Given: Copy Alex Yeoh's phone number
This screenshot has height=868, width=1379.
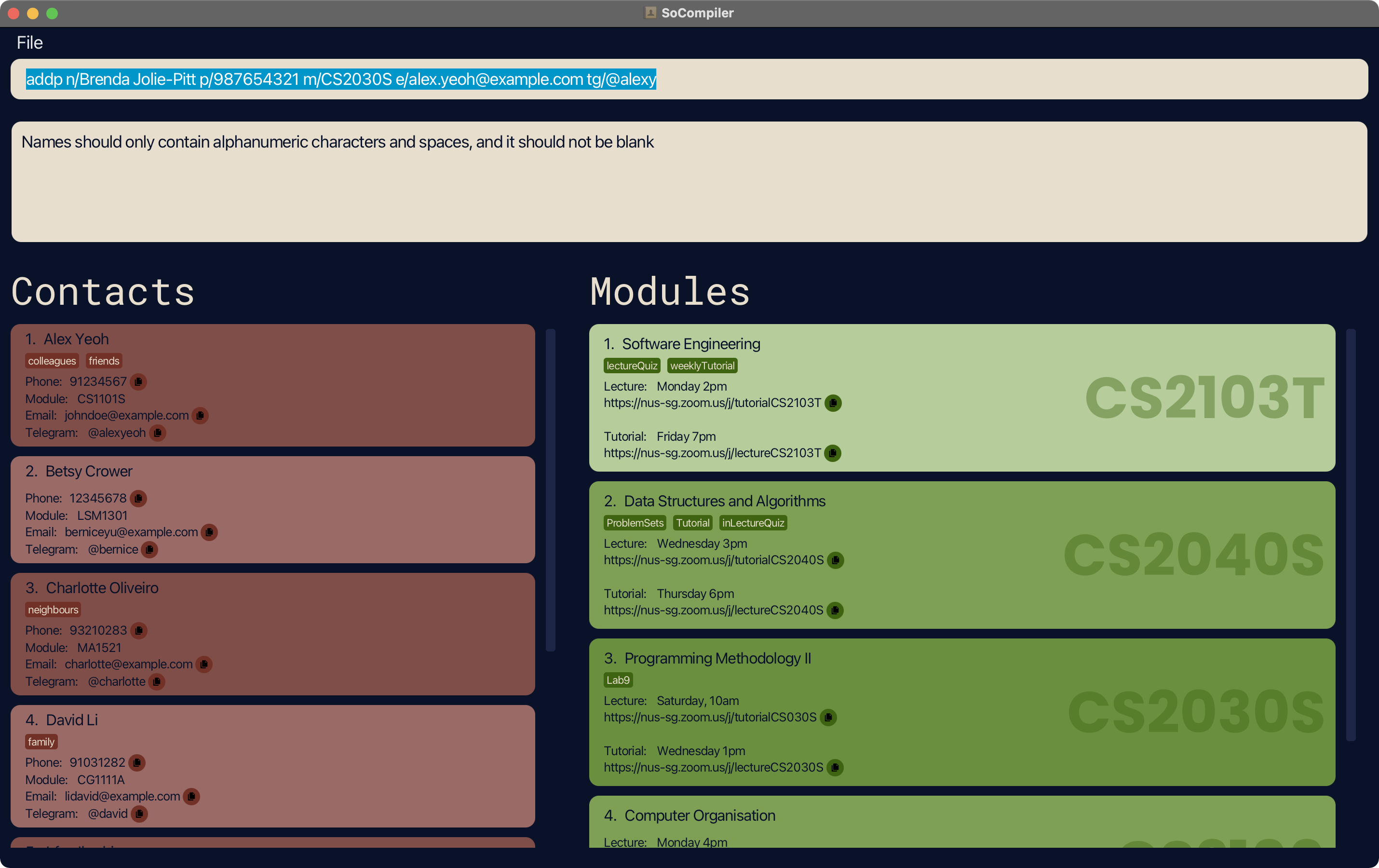Looking at the screenshot, I should (x=138, y=381).
